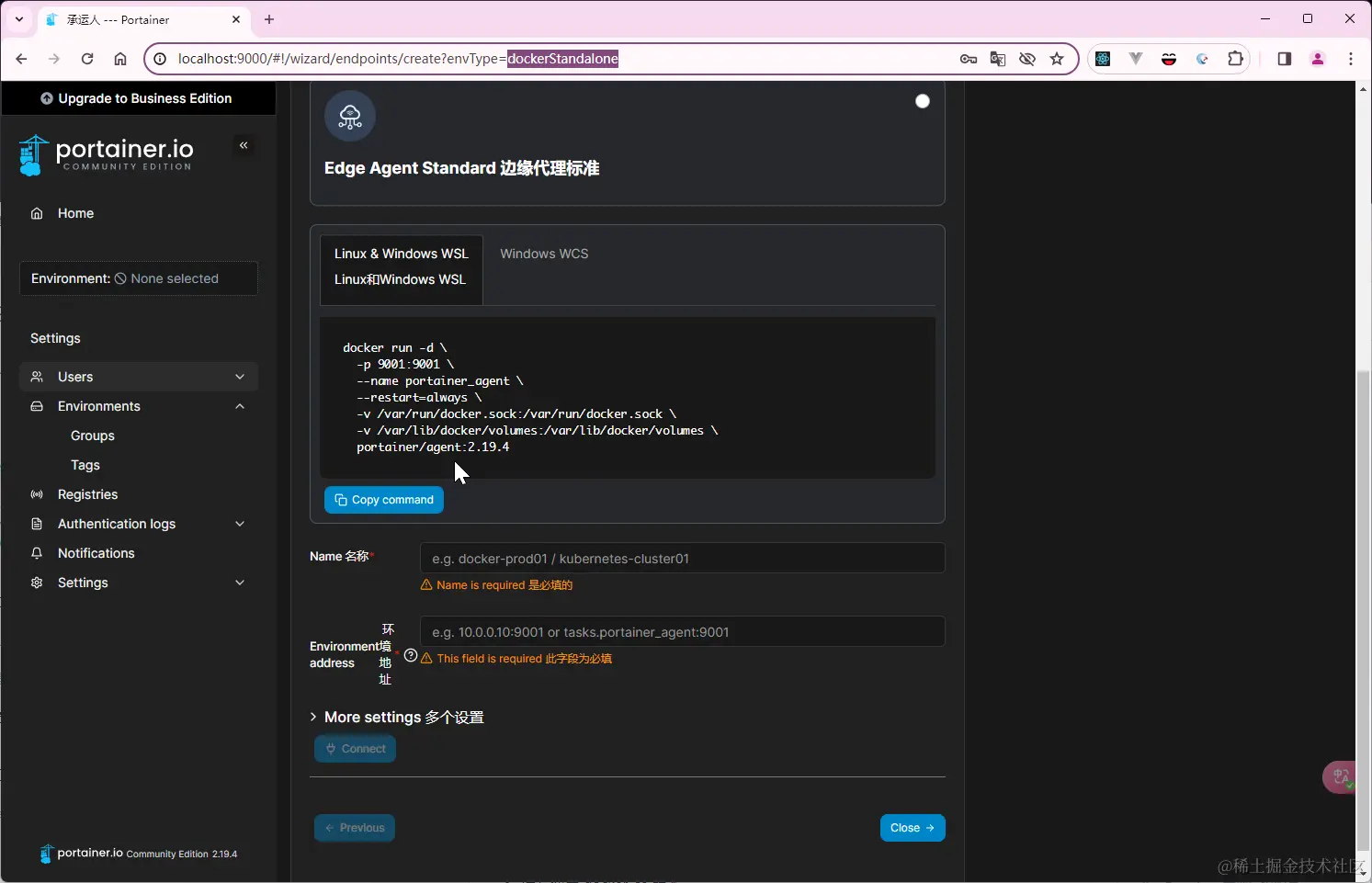This screenshot has height=883, width=1372.
Task: Open Registries in the sidebar
Action: (x=88, y=494)
